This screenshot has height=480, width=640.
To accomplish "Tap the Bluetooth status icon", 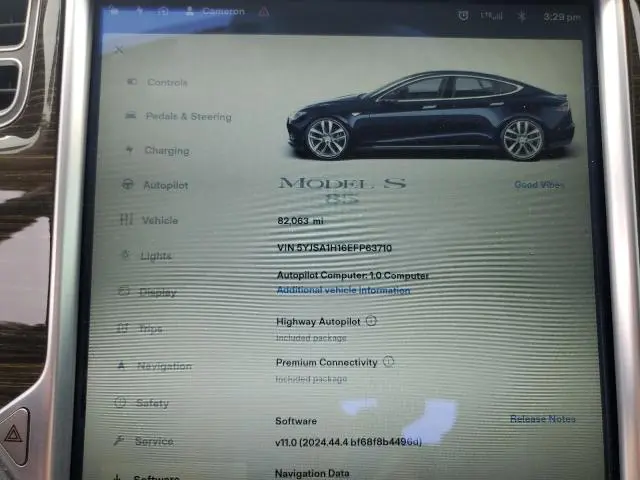I will point(522,16).
